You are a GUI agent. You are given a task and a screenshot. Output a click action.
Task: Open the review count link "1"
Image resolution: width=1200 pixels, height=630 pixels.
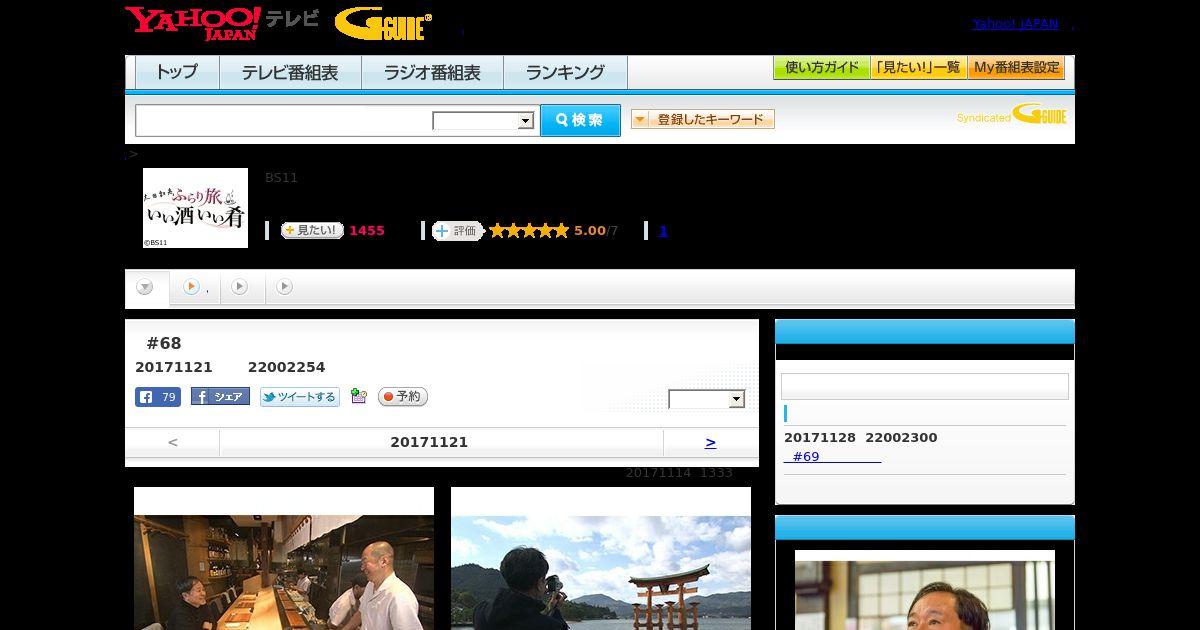tap(663, 231)
